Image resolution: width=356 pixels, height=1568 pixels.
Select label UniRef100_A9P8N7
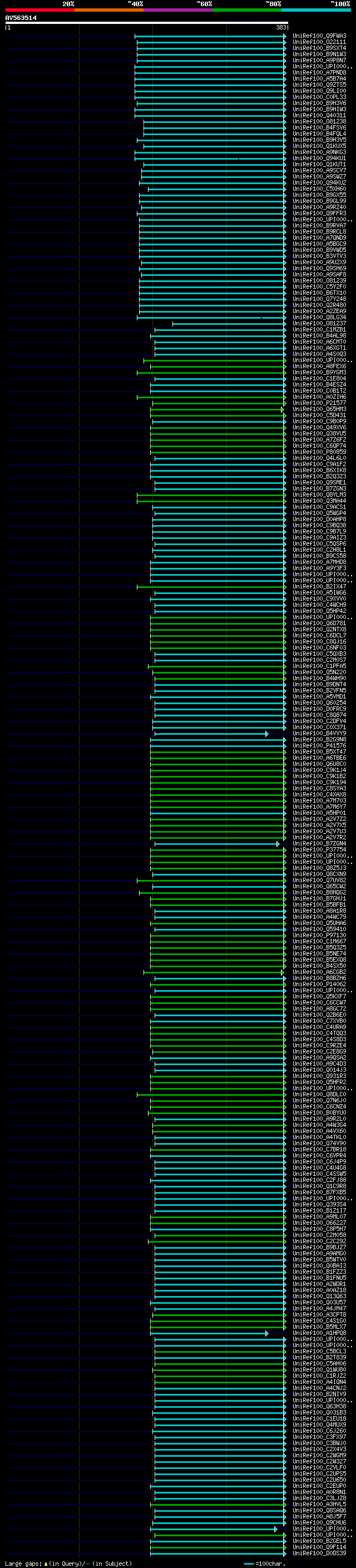click(x=319, y=60)
